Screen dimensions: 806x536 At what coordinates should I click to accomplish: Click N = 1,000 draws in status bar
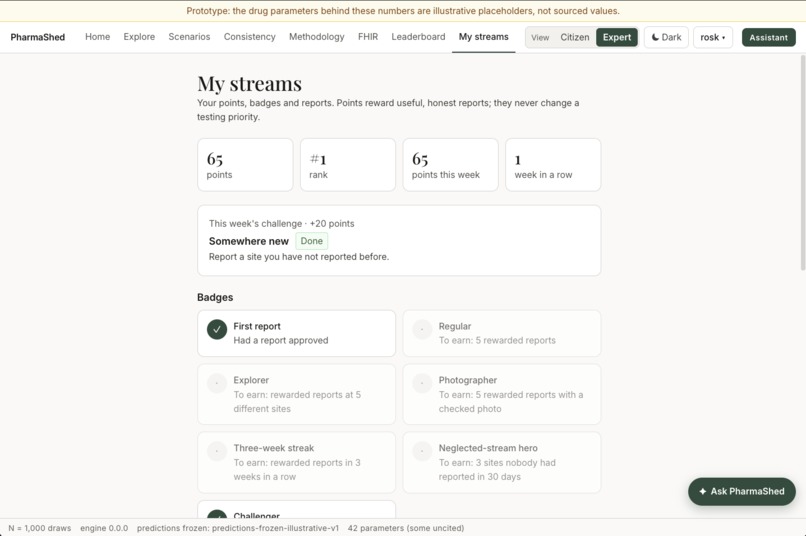pyautogui.click(x=40, y=528)
